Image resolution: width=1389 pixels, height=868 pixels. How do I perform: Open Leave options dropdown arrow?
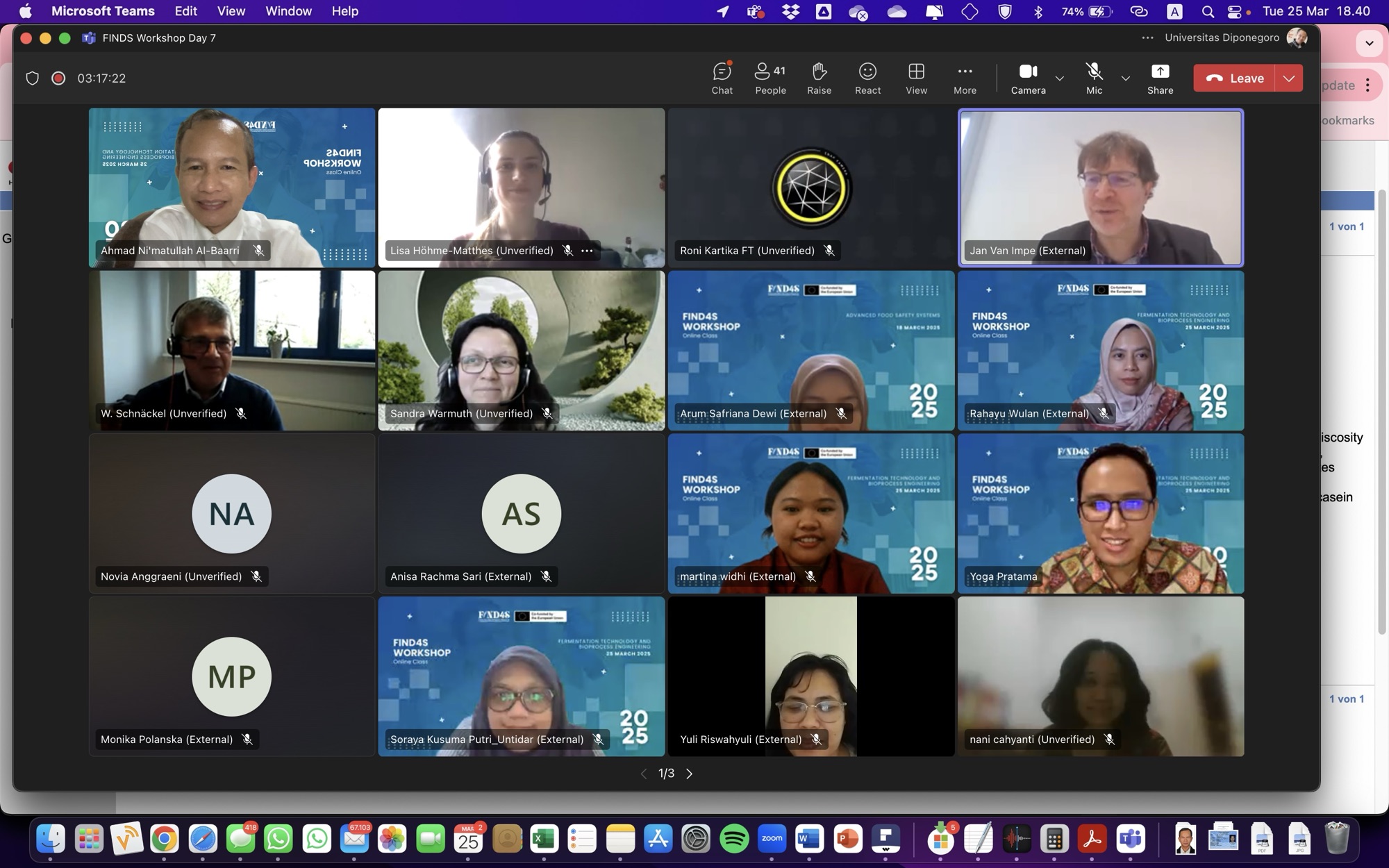coord(1289,78)
